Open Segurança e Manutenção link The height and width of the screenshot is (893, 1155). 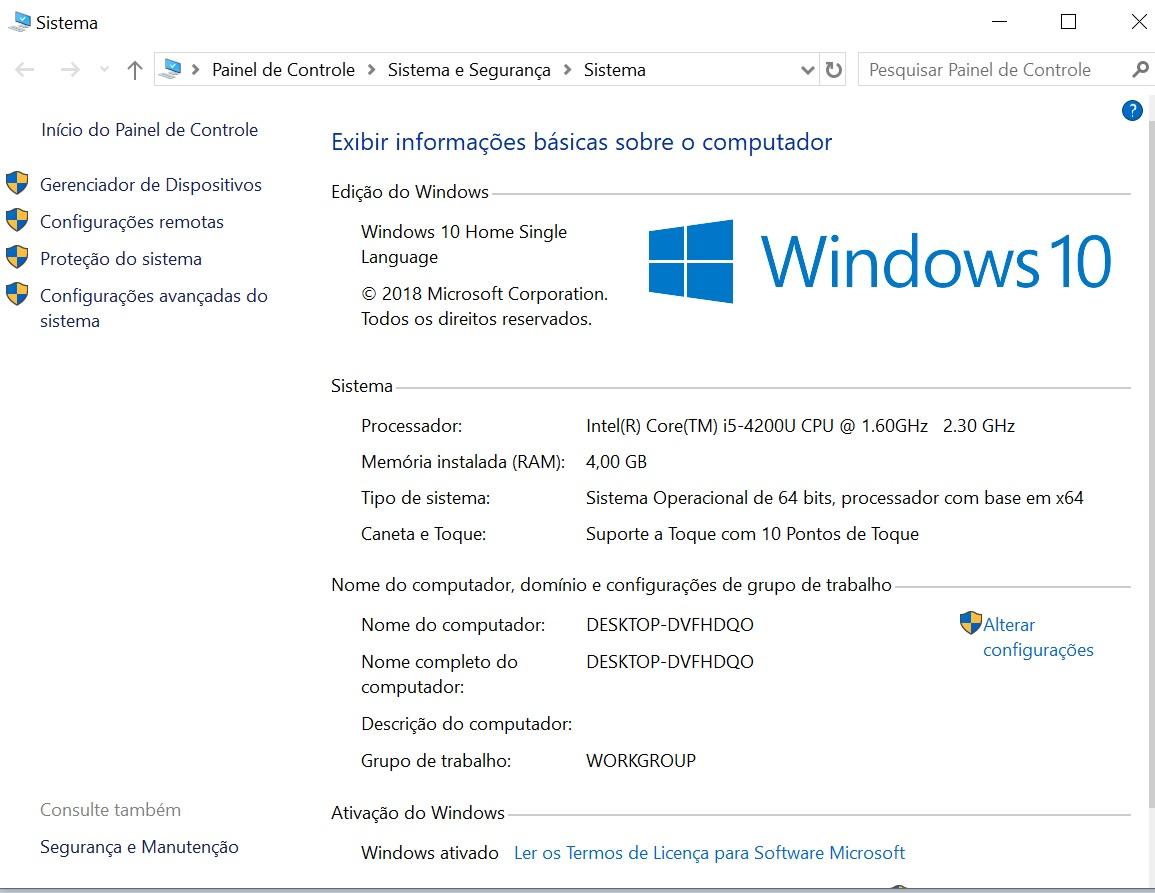[139, 847]
